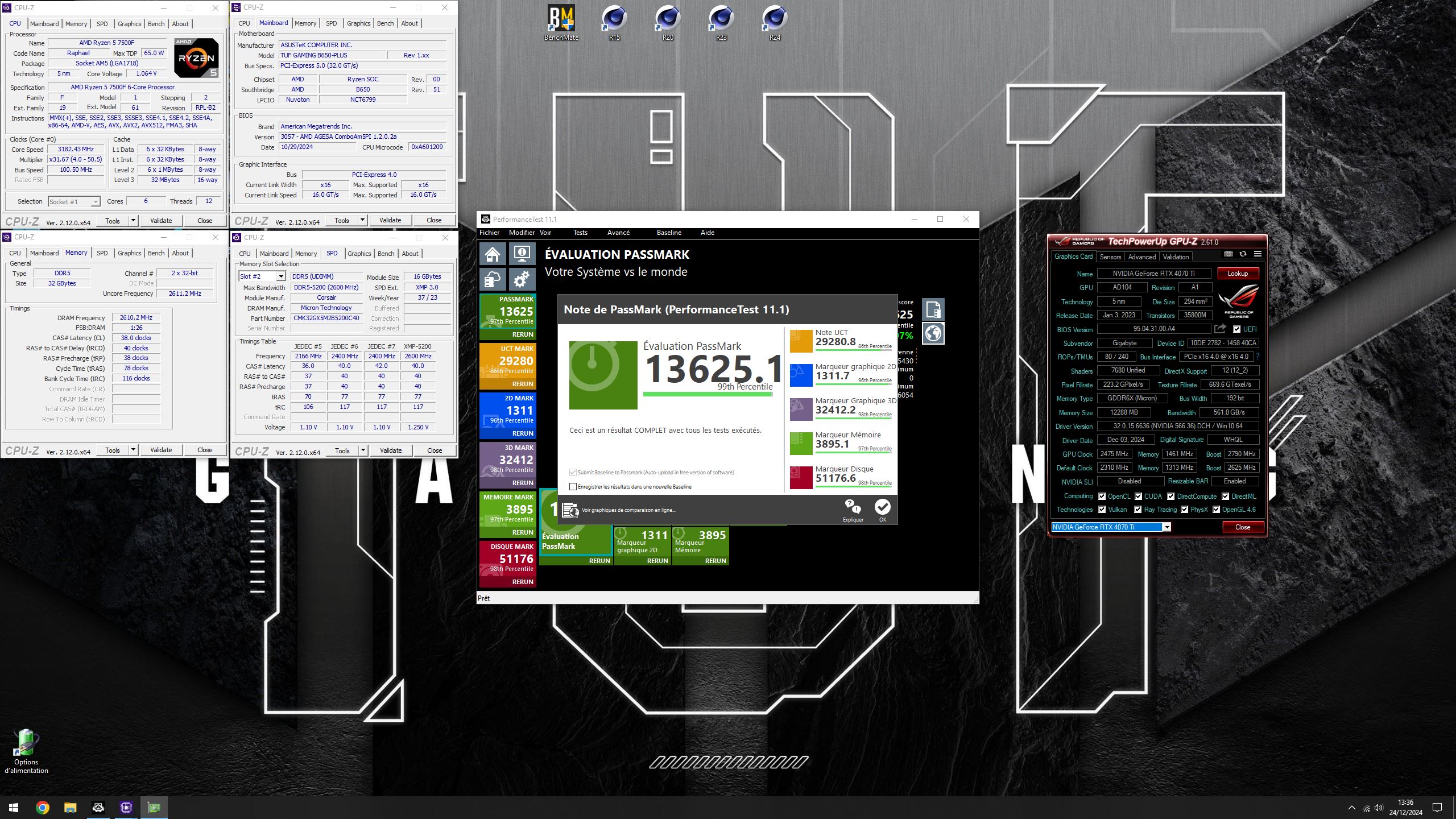Toggle the UEFI checkbox in GPU-Z

click(x=1236, y=329)
